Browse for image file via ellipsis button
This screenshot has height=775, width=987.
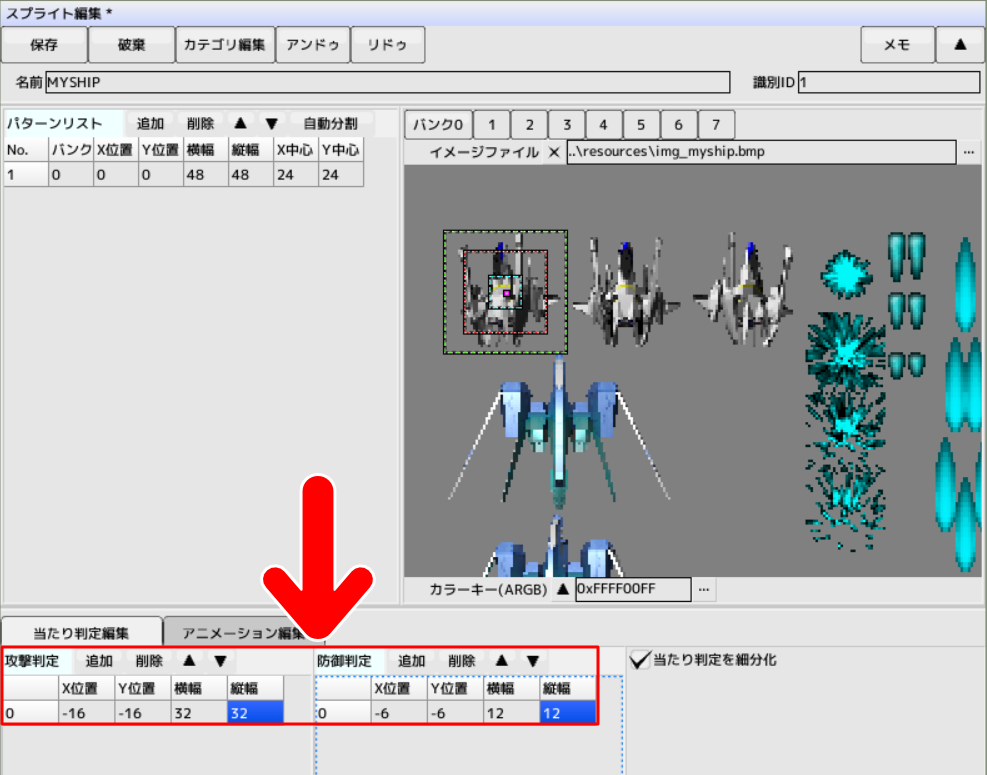968,152
